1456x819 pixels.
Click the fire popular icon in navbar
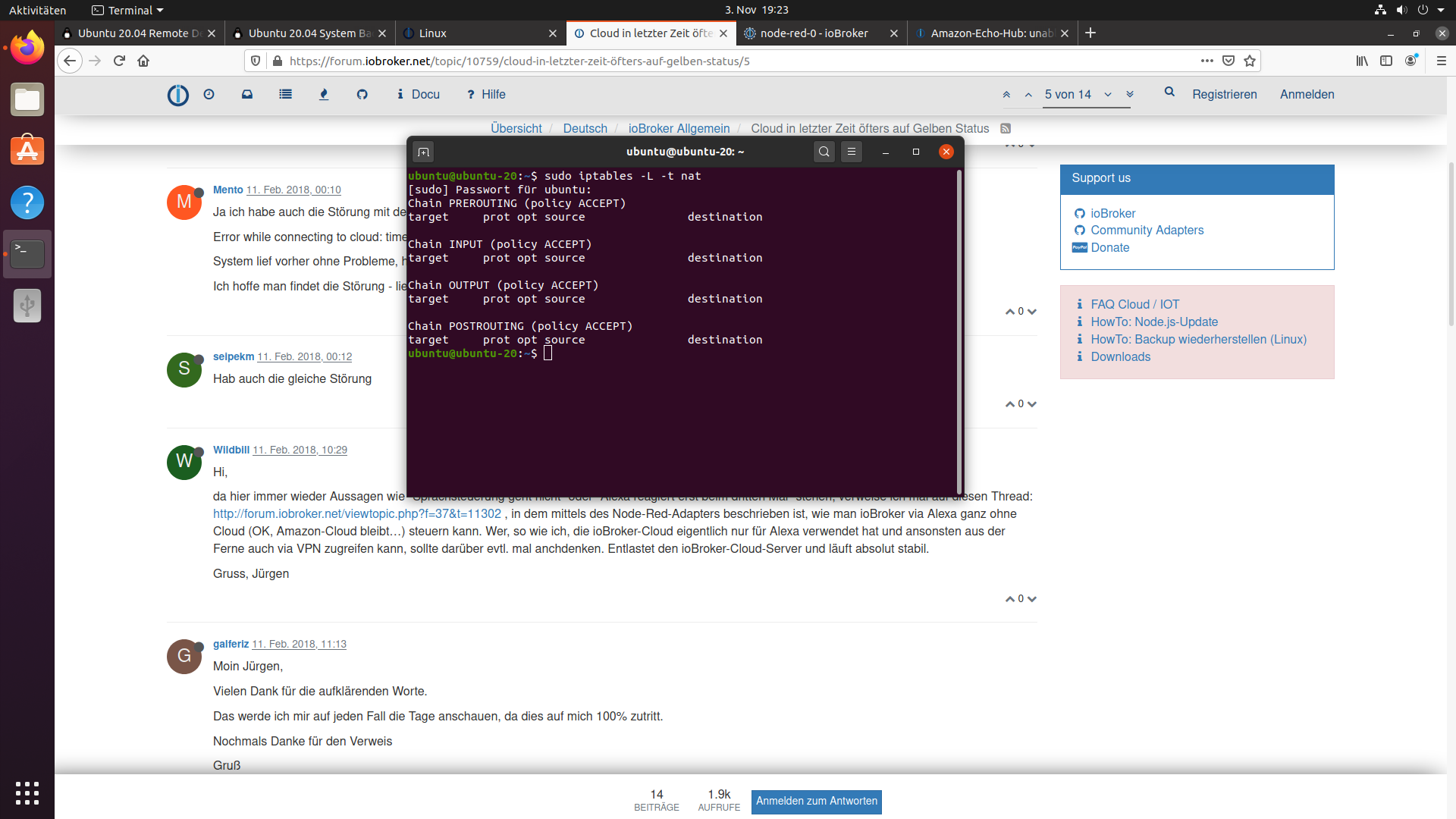click(x=324, y=94)
